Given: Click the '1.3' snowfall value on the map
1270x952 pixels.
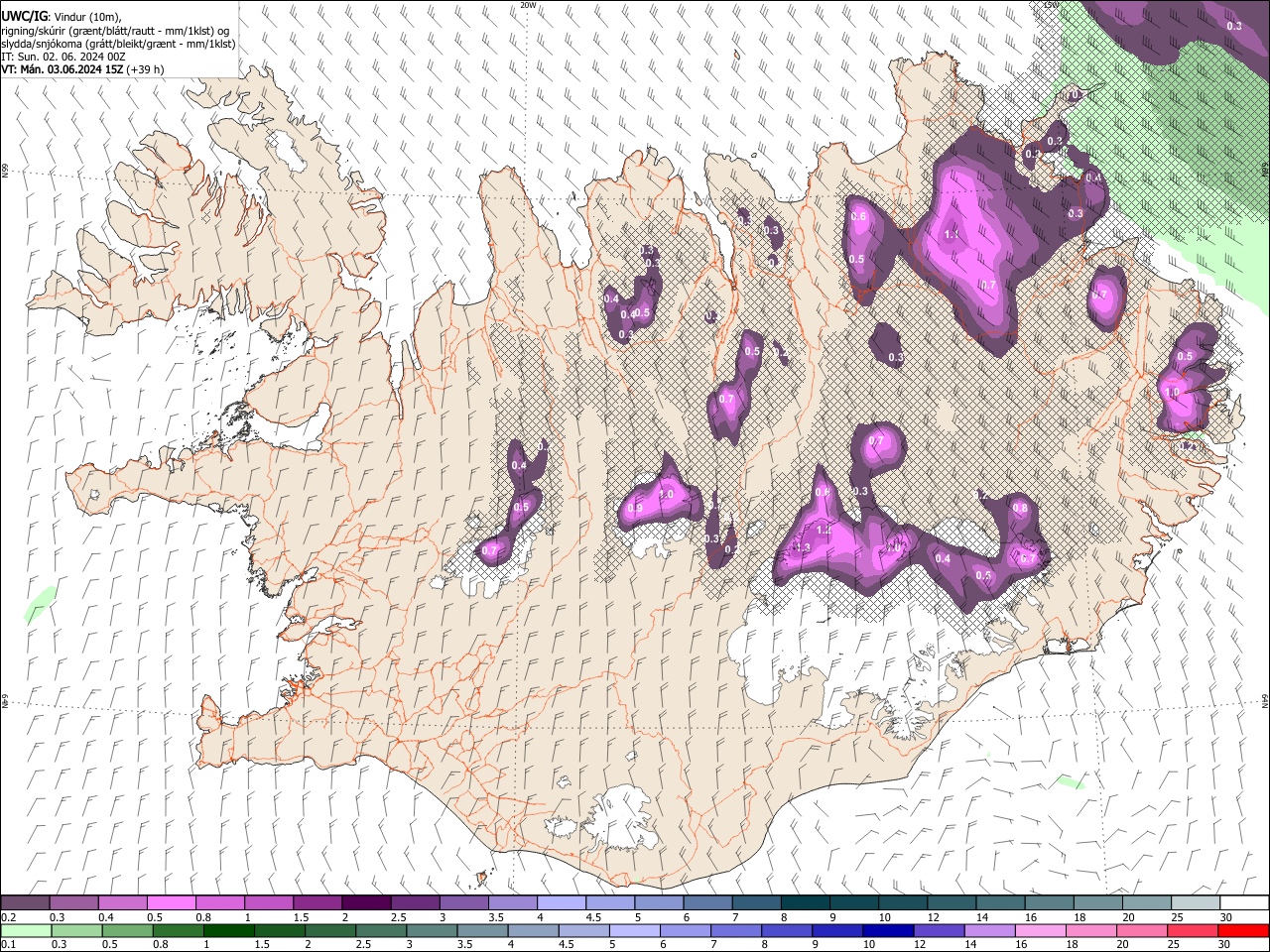Looking at the screenshot, I should pyautogui.click(x=803, y=547).
